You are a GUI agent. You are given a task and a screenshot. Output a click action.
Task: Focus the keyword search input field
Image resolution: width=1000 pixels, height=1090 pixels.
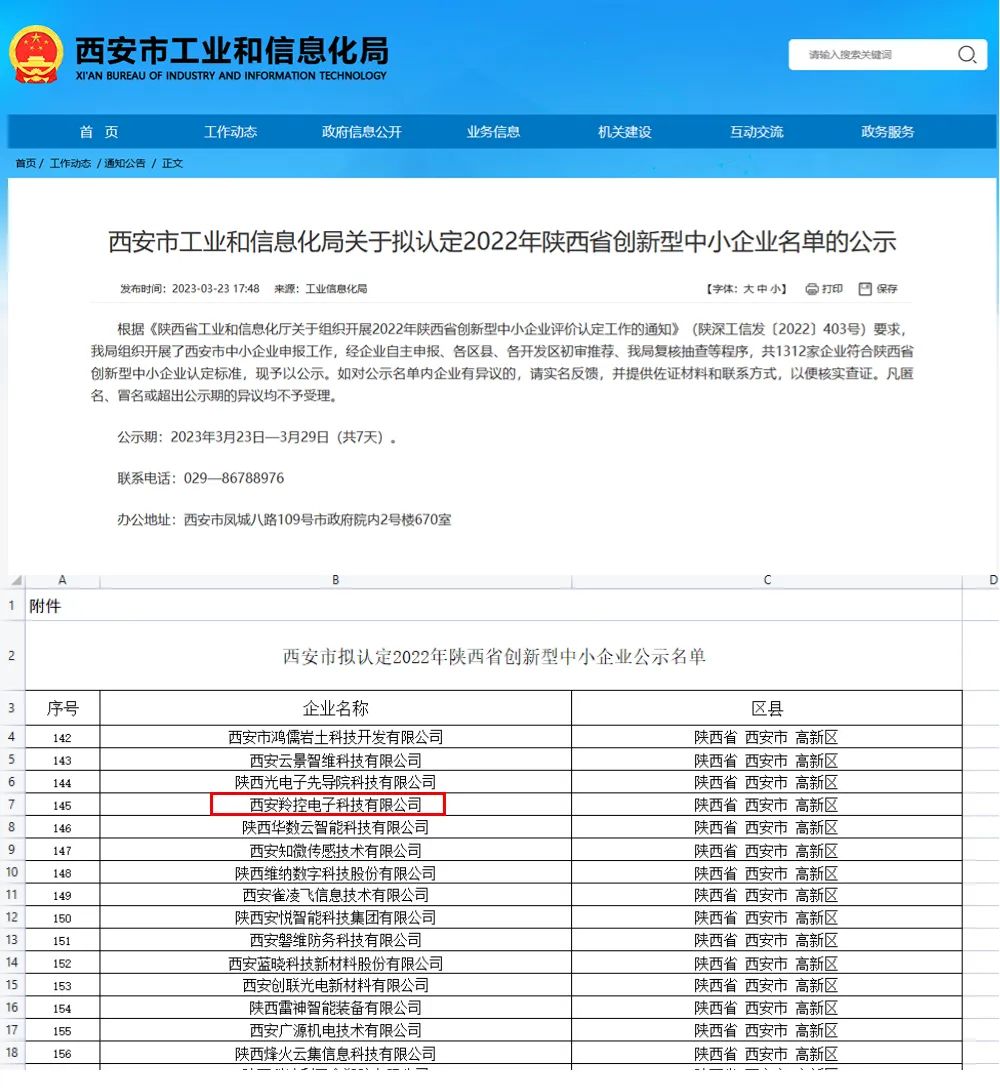(x=870, y=55)
